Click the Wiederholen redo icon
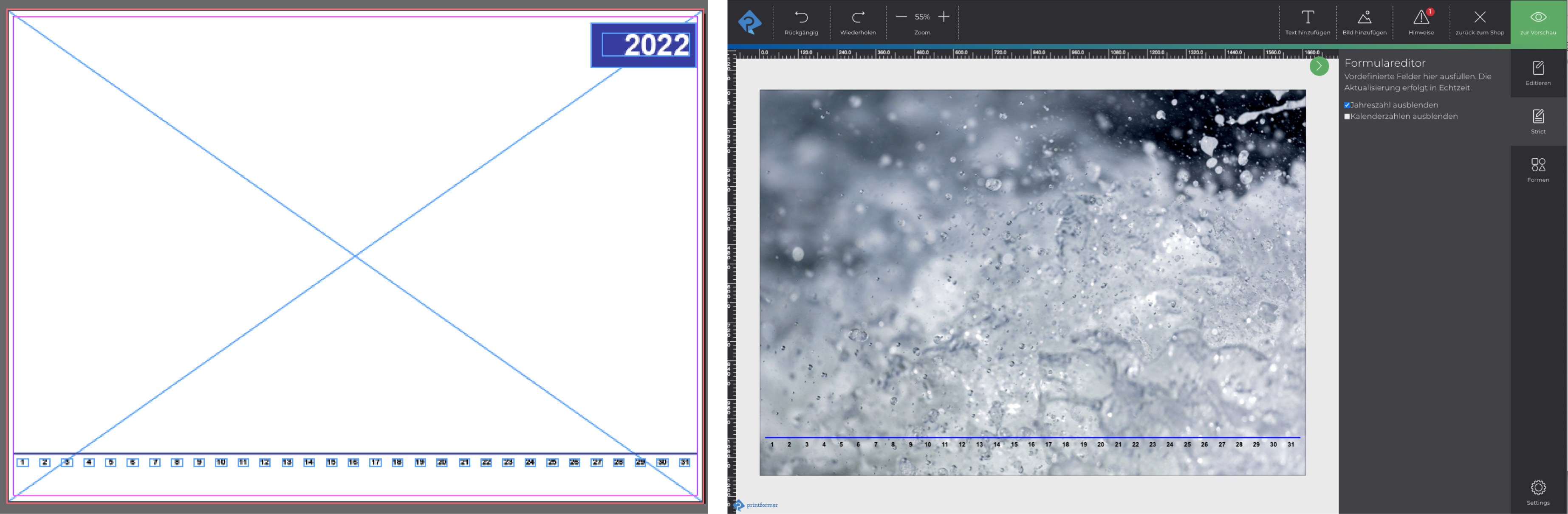The height and width of the screenshot is (514, 1568). tap(858, 18)
